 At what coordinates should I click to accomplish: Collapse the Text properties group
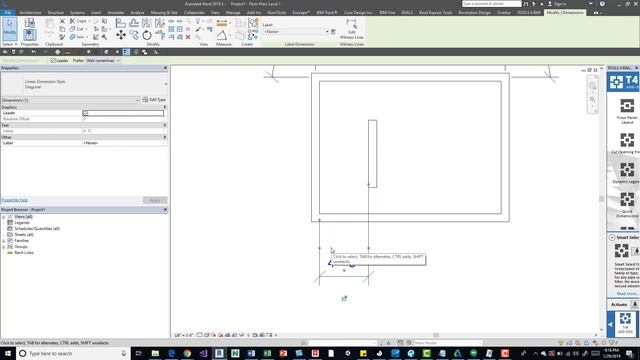coord(165,125)
